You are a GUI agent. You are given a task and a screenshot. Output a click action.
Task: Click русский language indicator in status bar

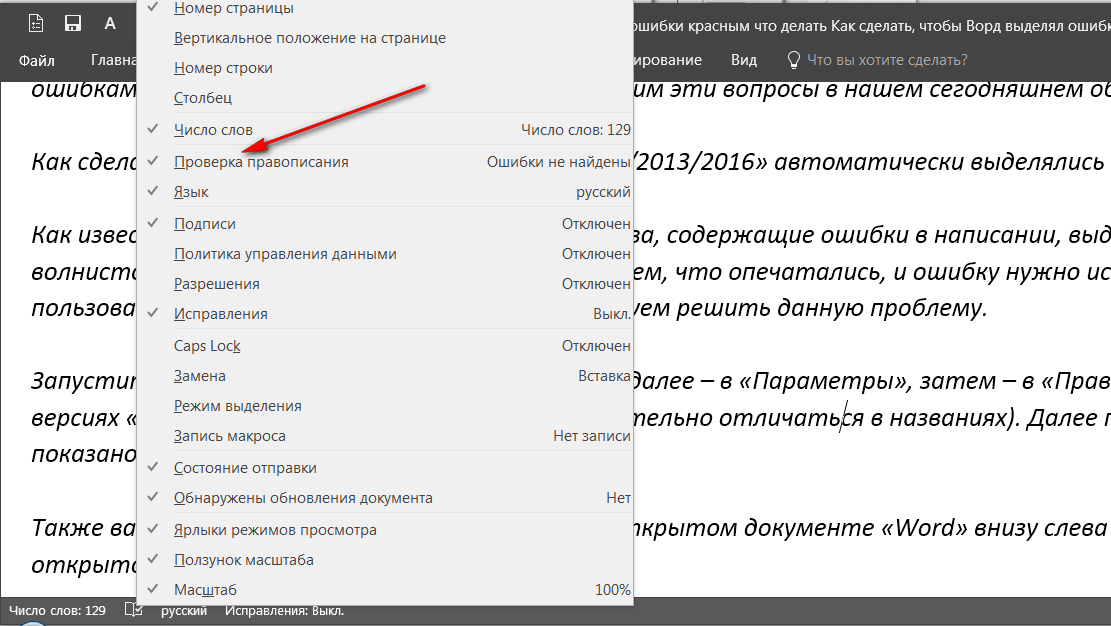coord(184,610)
